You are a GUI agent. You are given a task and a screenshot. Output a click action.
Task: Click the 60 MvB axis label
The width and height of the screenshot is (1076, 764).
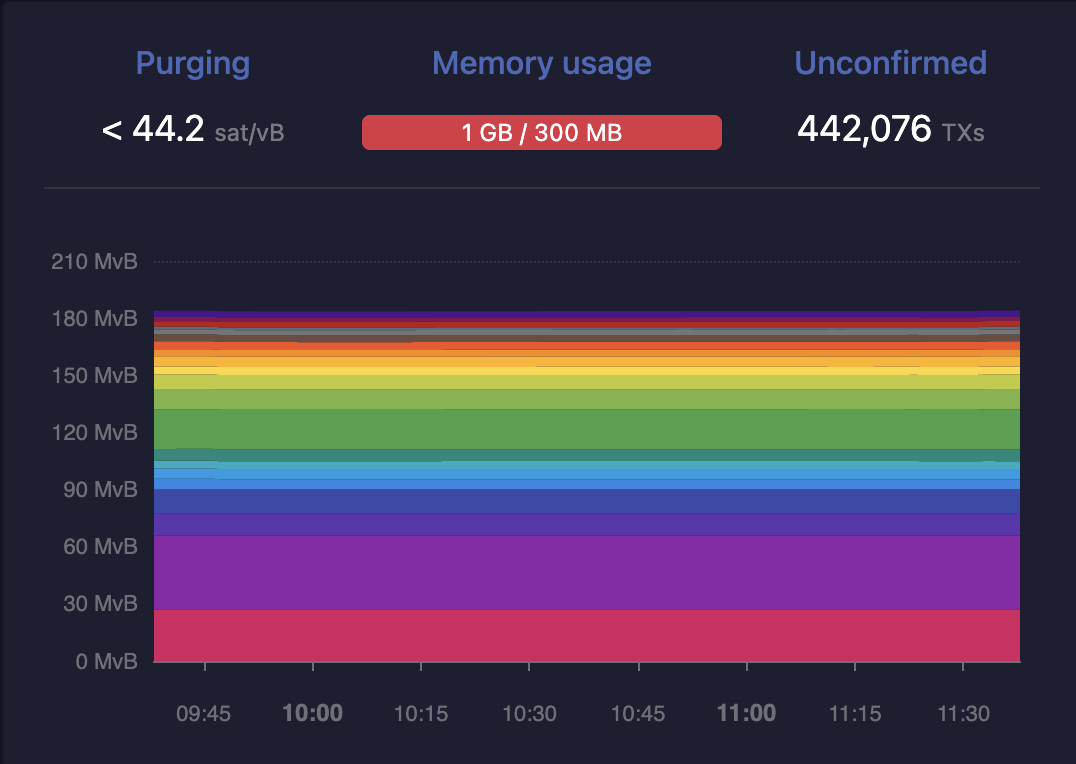click(100, 546)
